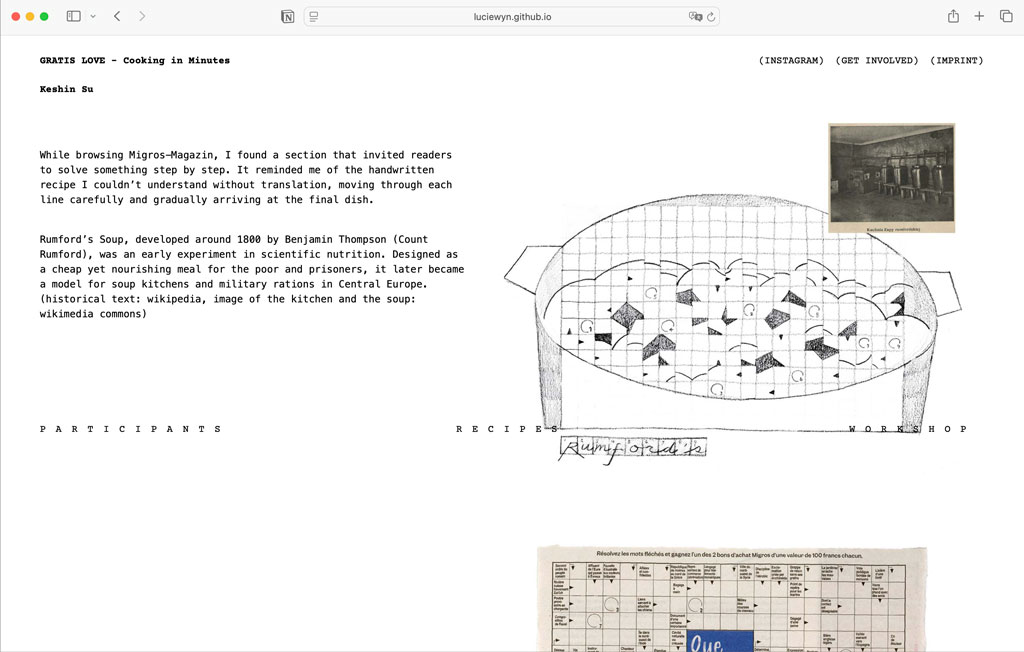Viewport: 1024px width, 652px height.
Task: Open the old kitchen photograph thumbnail
Action: 891,178
